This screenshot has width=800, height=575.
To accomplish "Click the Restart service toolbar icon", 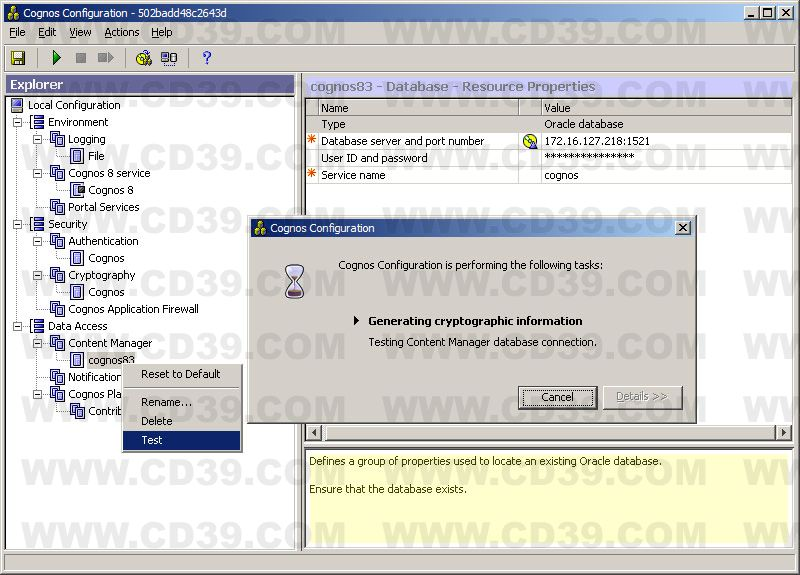I will 106,58.
